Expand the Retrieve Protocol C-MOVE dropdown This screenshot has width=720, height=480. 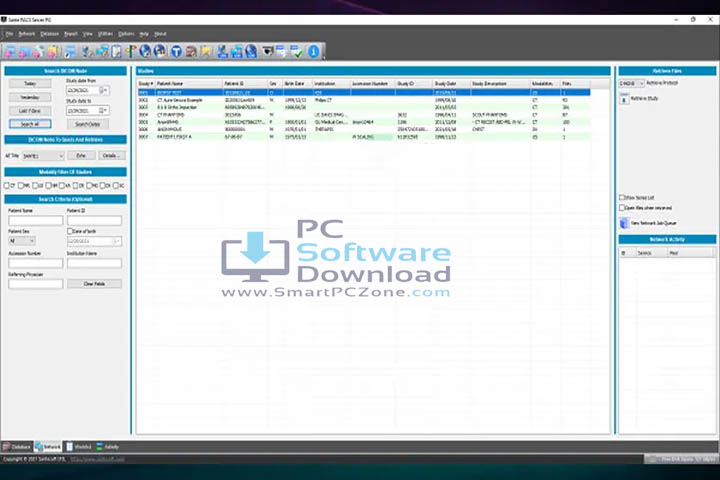tap(641, 84)
